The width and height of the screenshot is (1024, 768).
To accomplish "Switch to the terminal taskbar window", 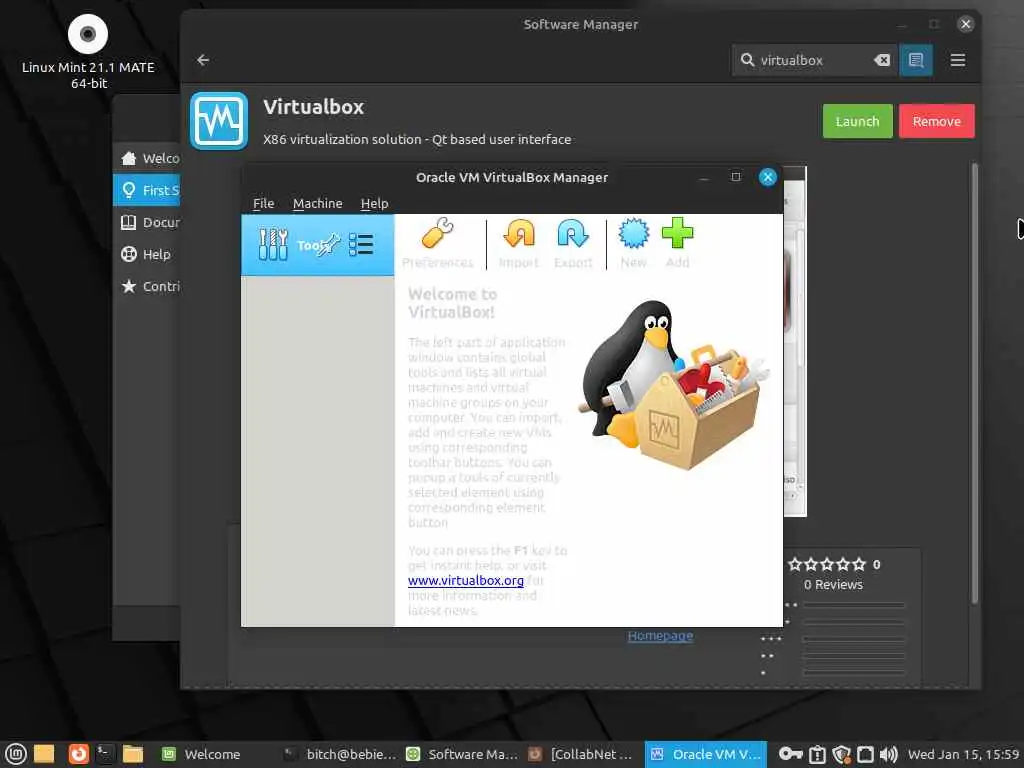I will (x=340, y=754).
